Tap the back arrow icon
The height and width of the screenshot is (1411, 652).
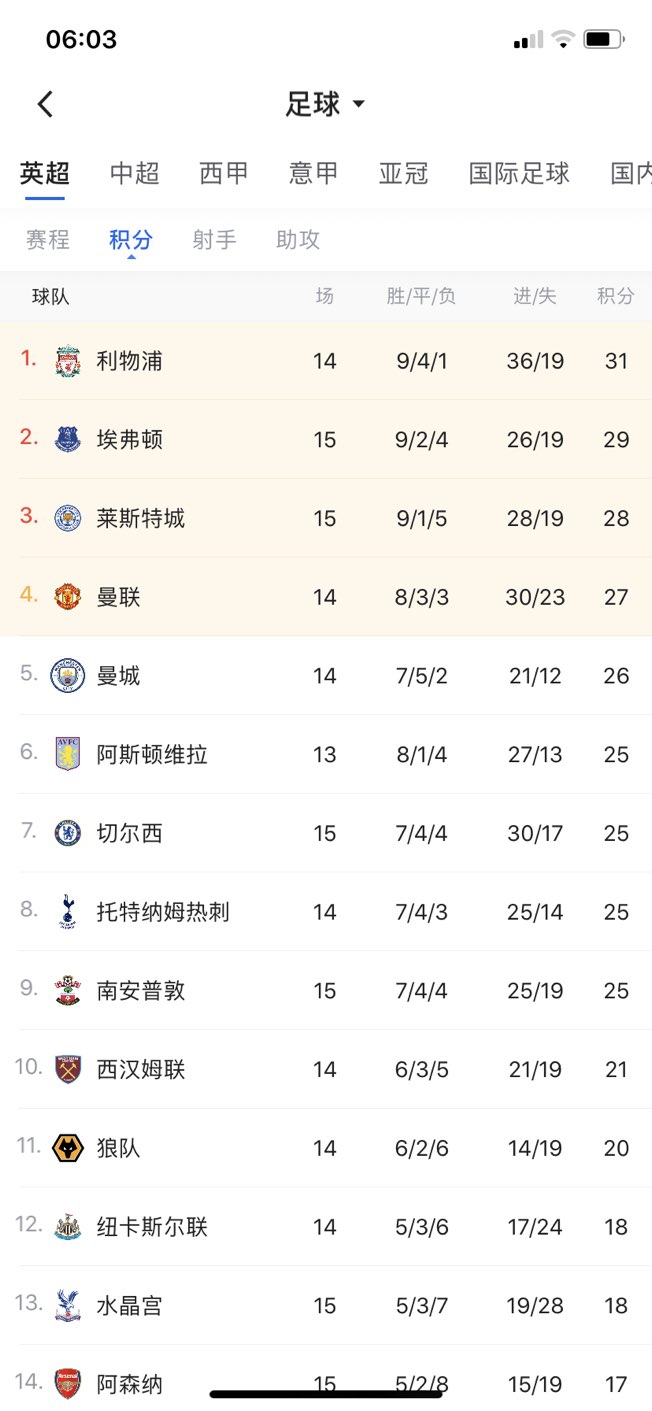click(x=45, y=104)
